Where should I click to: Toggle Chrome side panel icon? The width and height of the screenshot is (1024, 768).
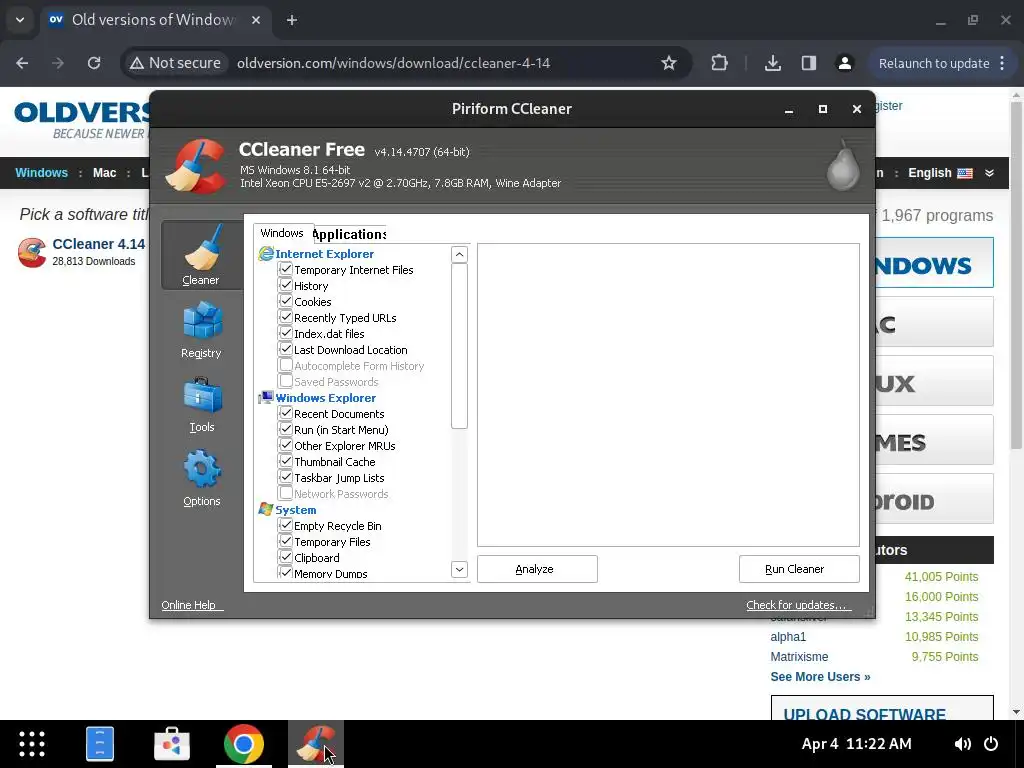click(808, 63)
